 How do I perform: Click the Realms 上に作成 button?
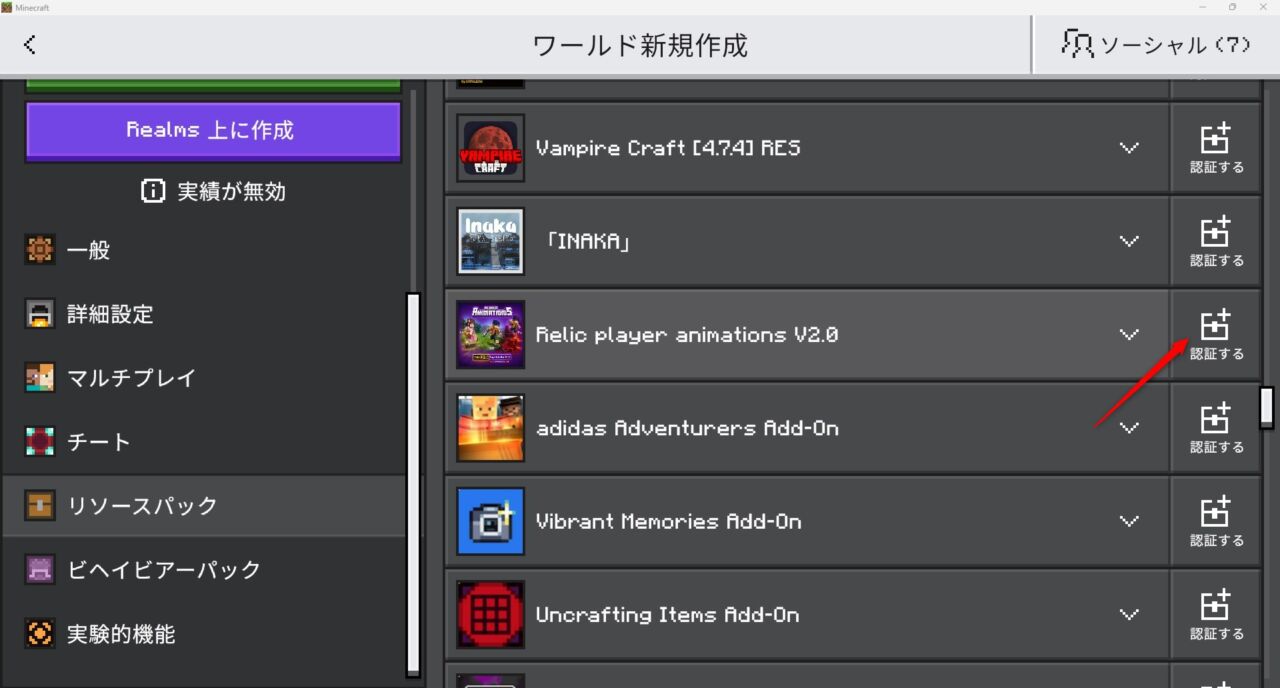pos(213,130)
